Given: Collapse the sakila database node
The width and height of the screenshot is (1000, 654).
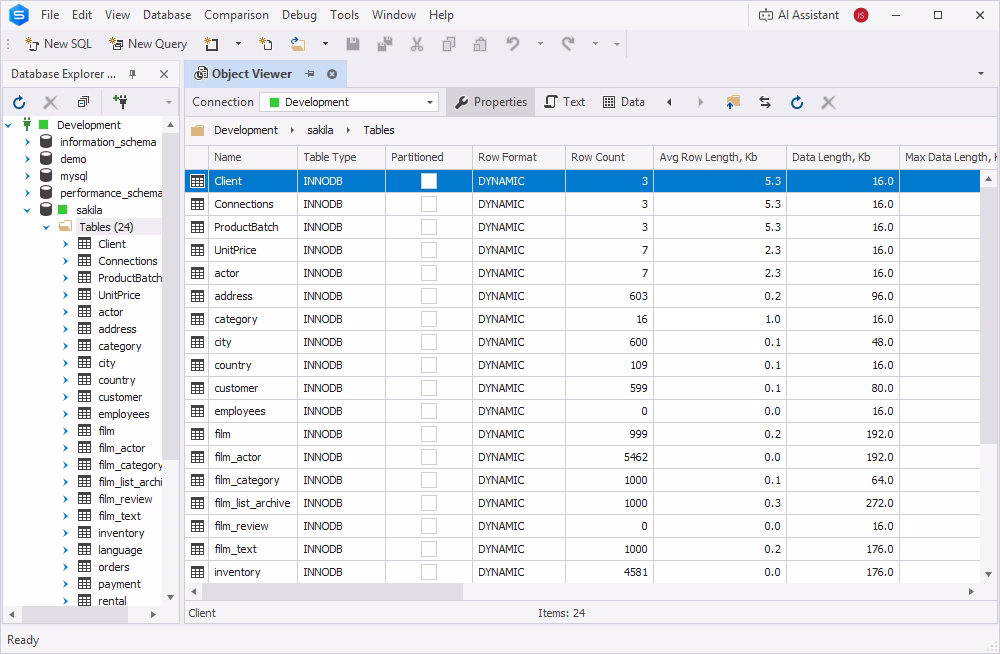Looking at the screenshot, I should pyautogui.click(x=27, y=210).
